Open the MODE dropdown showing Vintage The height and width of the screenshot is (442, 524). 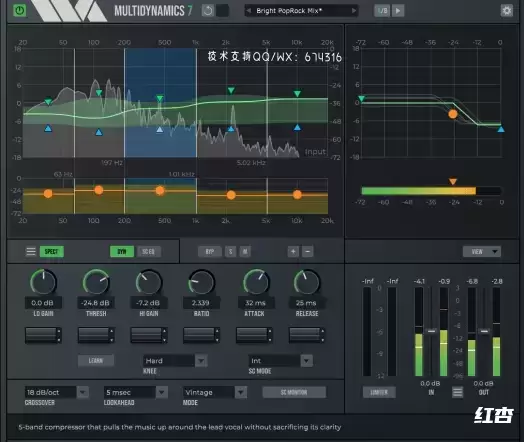[x=215, y=392]
